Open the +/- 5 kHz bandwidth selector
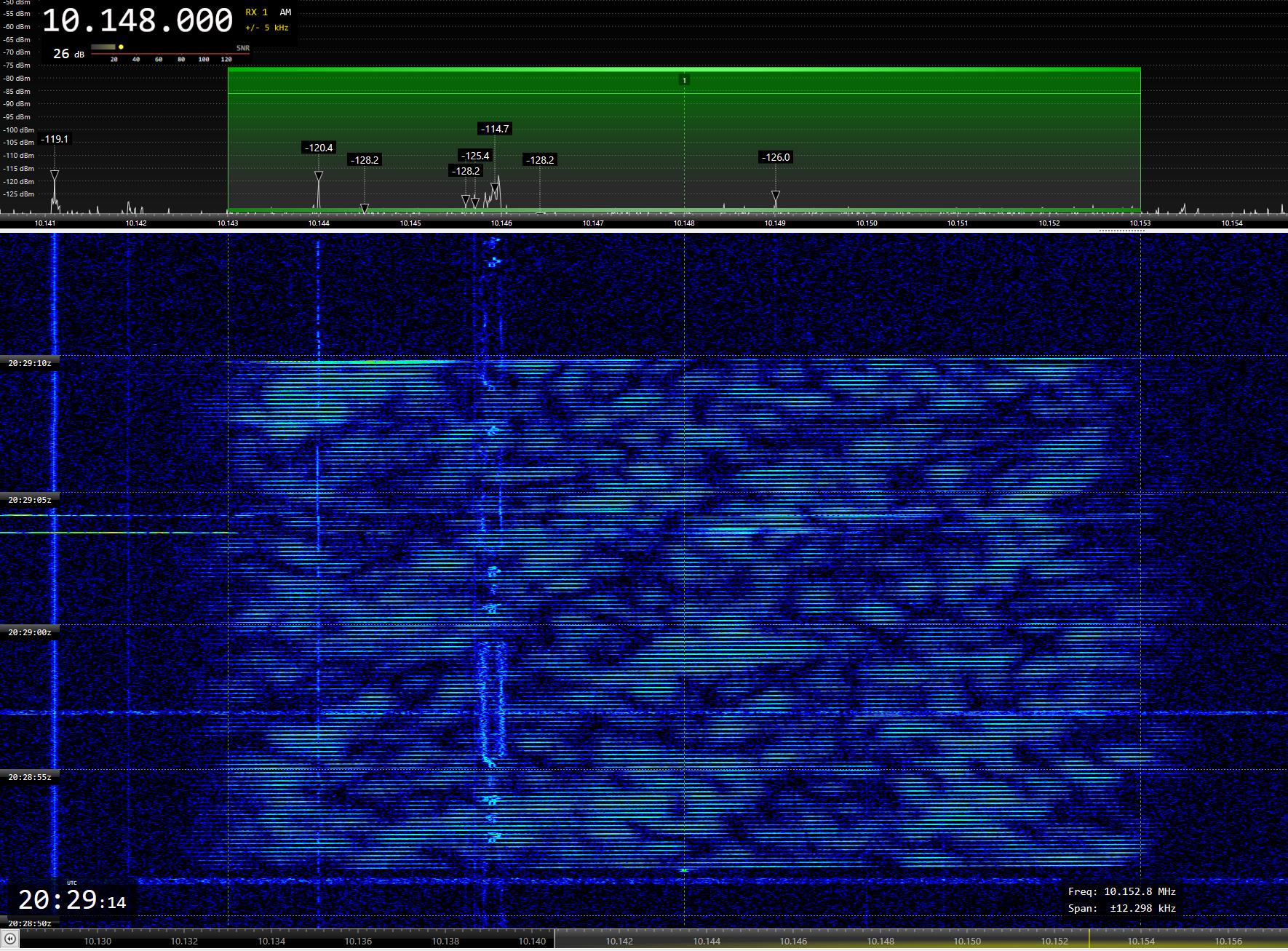Viewport: 1288px width, 951px height. click(267, 28)
